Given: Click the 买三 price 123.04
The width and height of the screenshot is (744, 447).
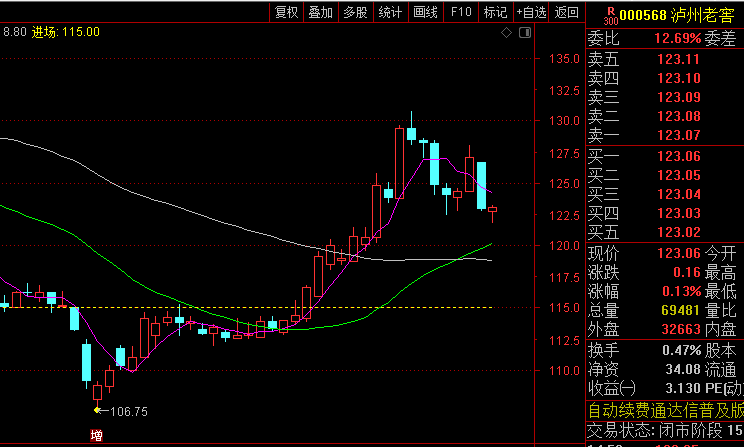Looking at the screenshot, I should point(678,194).
